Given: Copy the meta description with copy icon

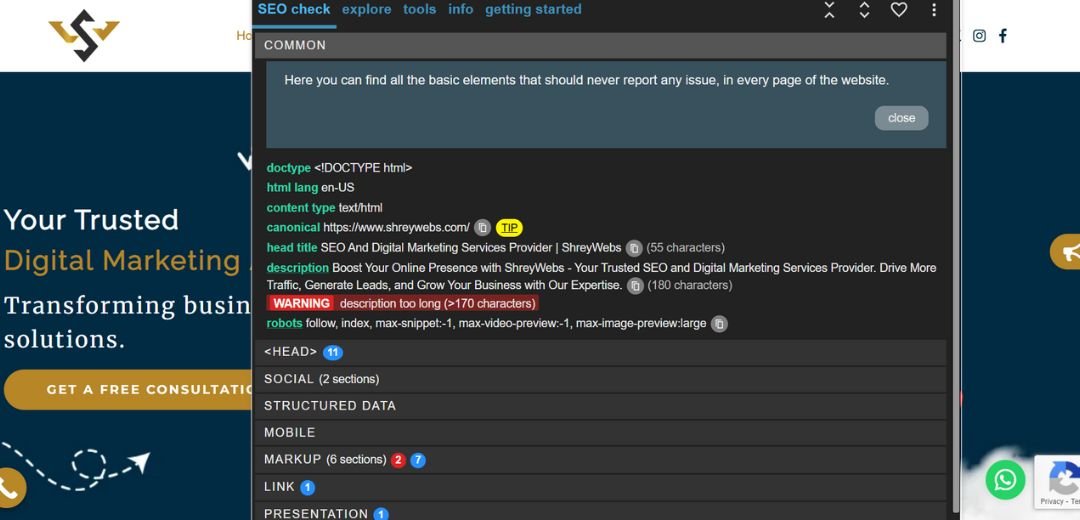Looking at the screenshot, I should pos(635,285).
